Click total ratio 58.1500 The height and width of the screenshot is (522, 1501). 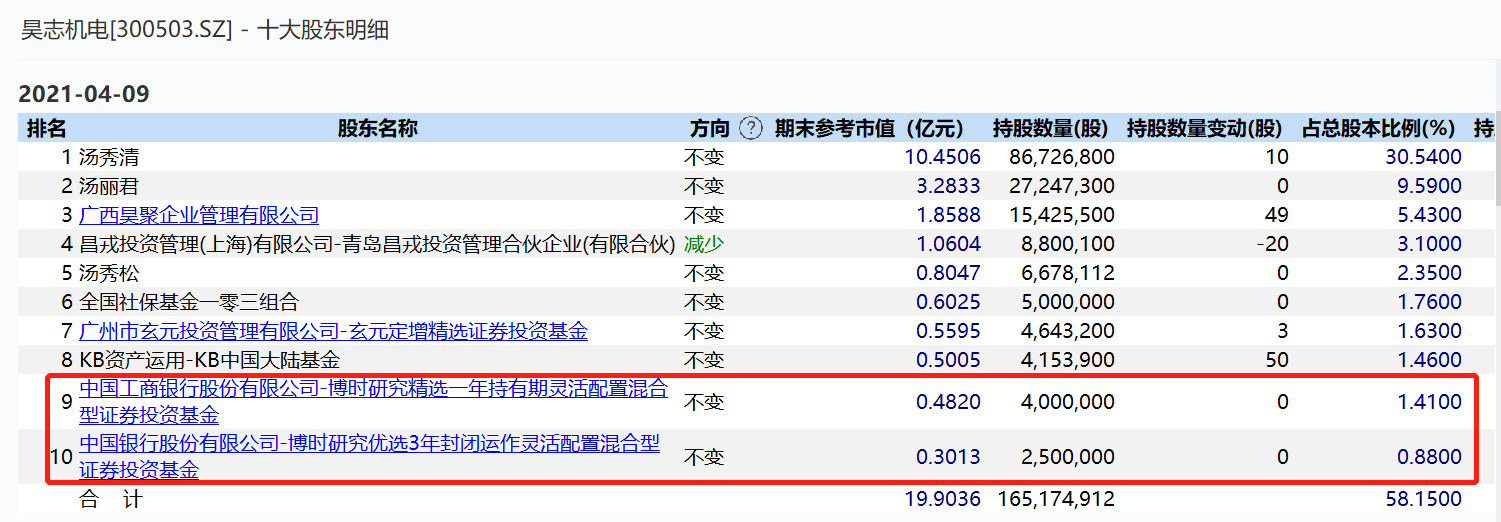[1423, 499]
